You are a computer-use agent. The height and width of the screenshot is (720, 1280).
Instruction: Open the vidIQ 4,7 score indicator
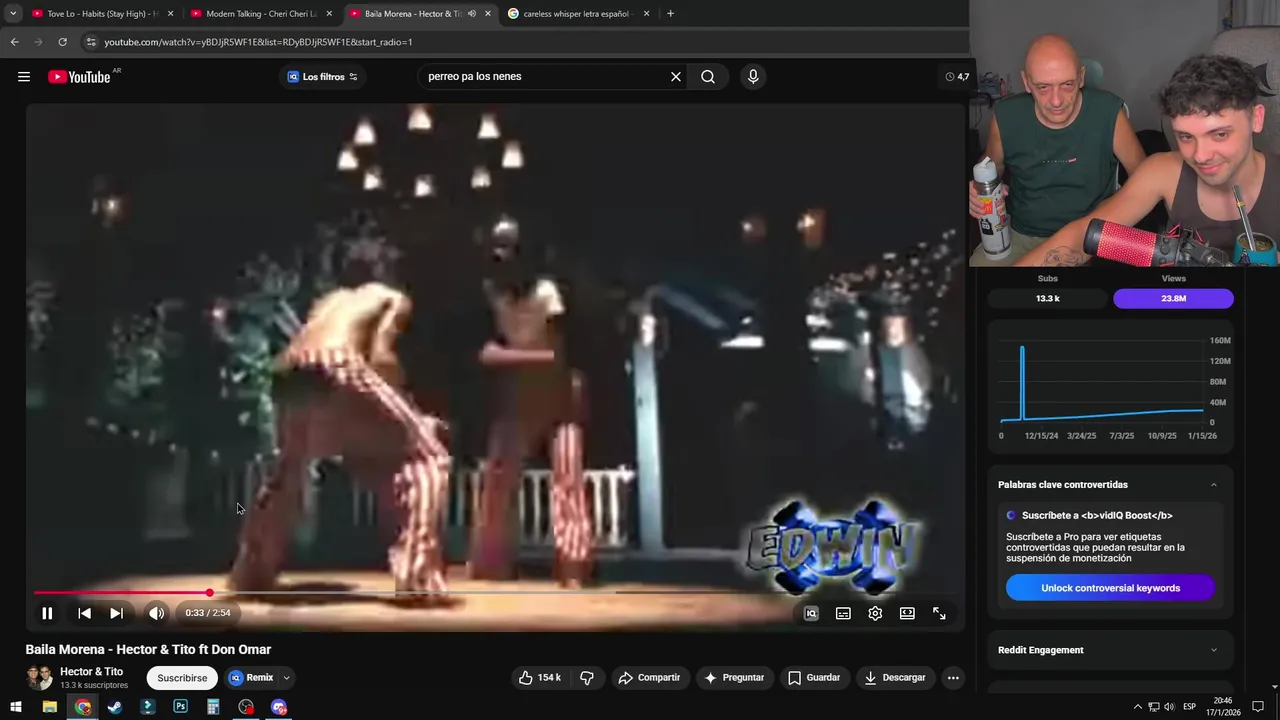pos(957,77)
